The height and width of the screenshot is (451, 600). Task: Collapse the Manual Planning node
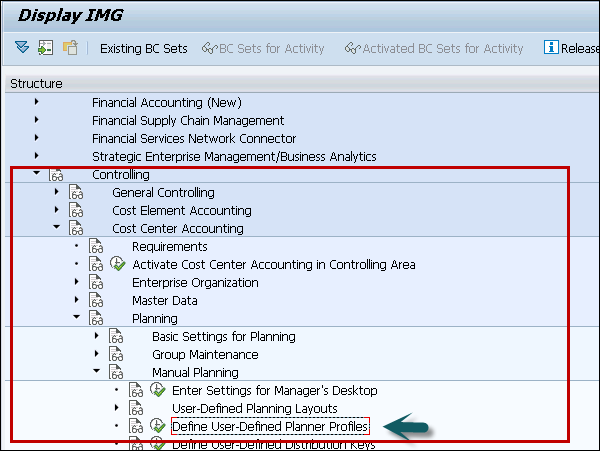click(x=97, y=373)
